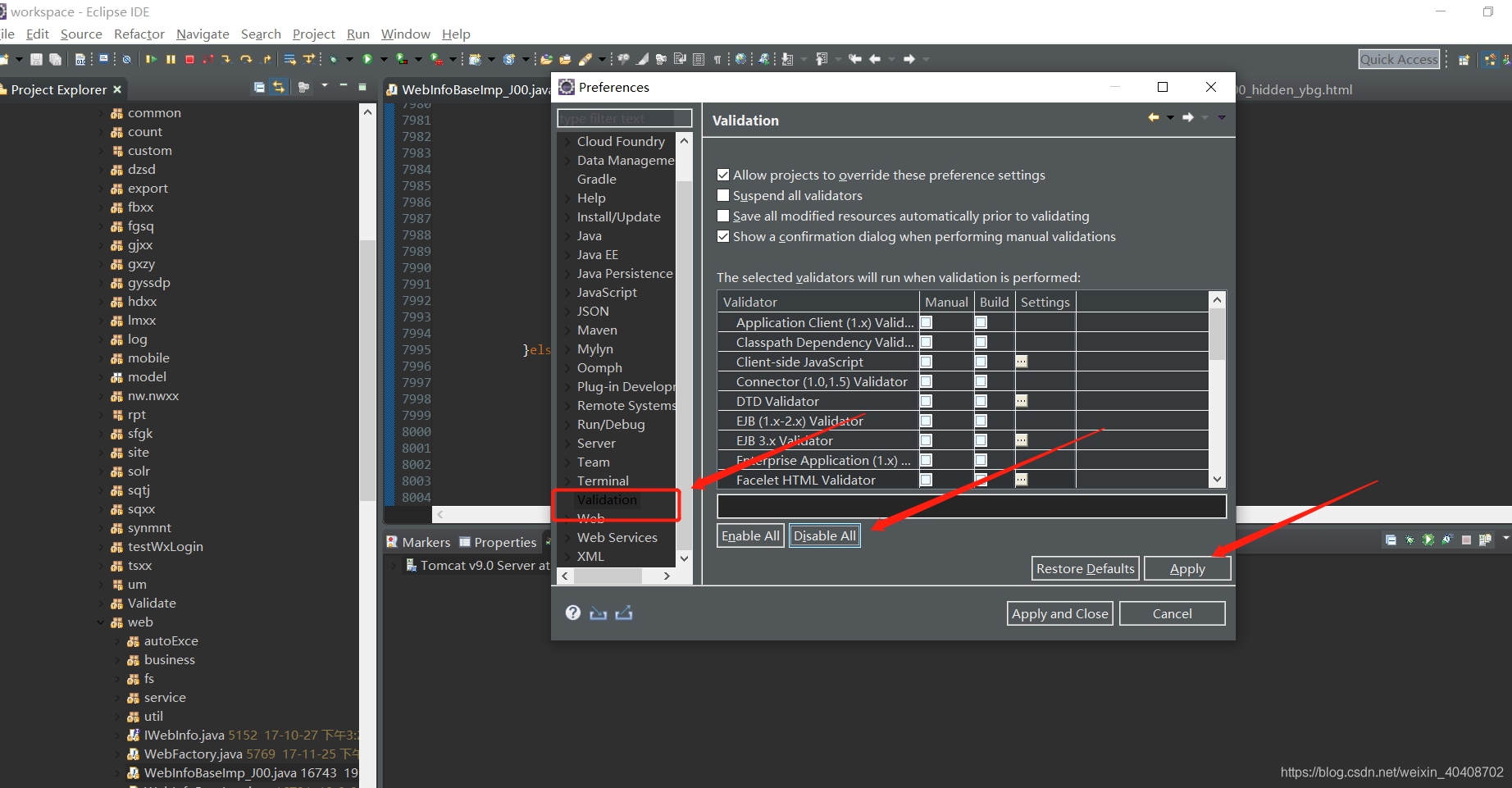This screenshot has width=1512, height=788.
Task: Click the preferences tree horizontal scrollbar
Action: pos(608,576)
